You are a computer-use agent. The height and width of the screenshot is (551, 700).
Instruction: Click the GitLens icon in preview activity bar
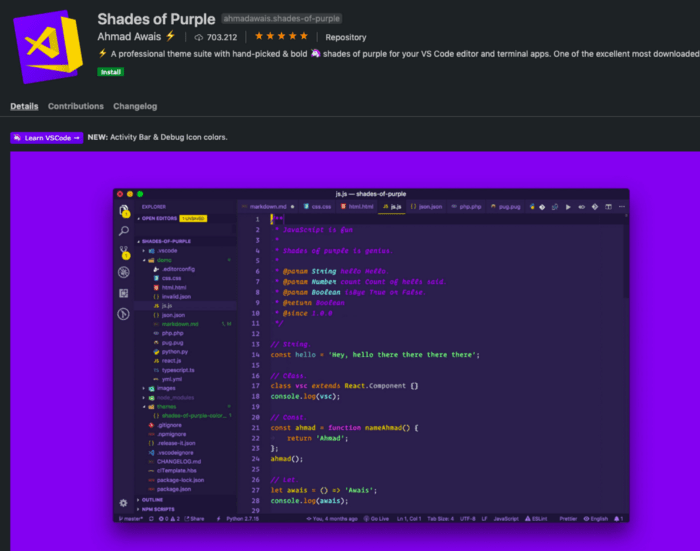[124, 314]
